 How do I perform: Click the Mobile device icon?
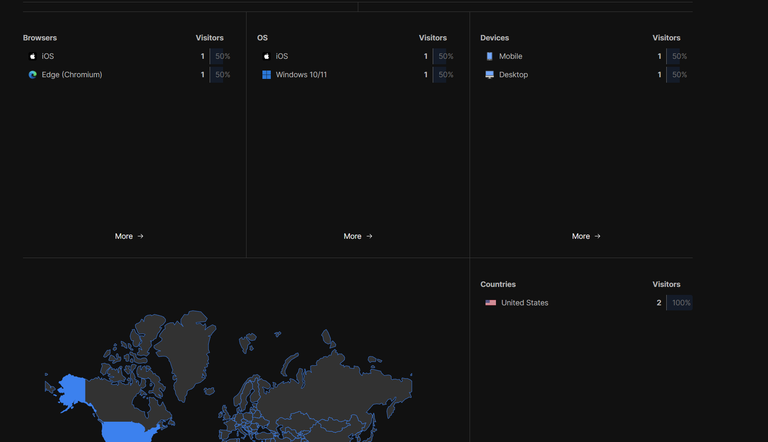(x=489, y=56)
